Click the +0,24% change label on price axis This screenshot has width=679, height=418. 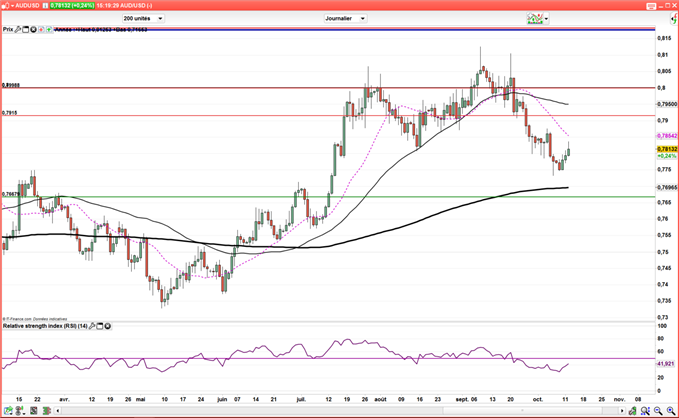[x=666, y=156]
